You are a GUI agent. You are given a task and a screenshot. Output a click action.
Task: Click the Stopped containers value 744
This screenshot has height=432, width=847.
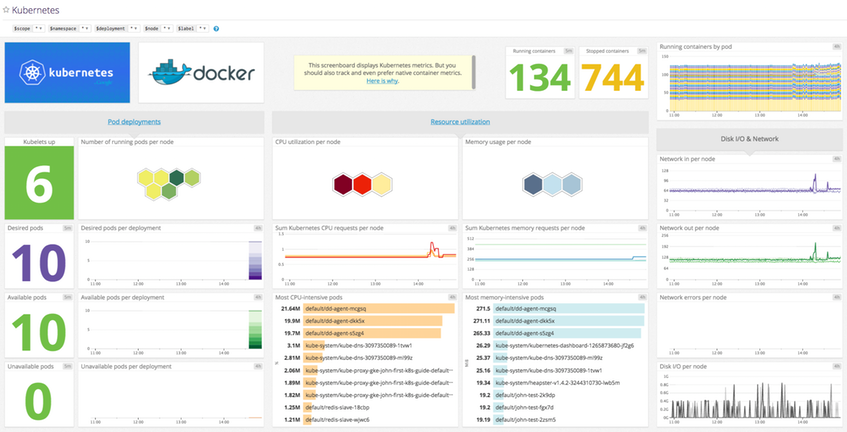(613, 77)
